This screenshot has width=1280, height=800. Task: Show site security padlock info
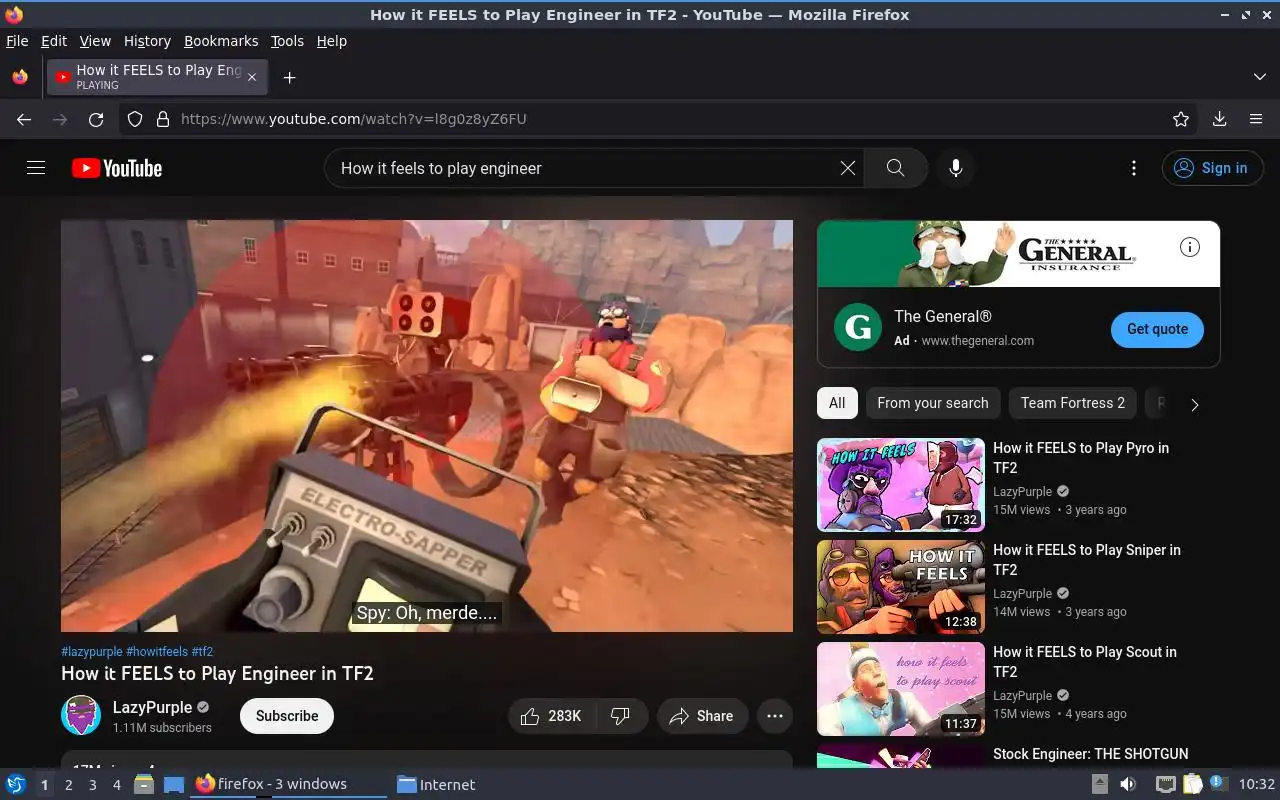[x=163, y=119]
